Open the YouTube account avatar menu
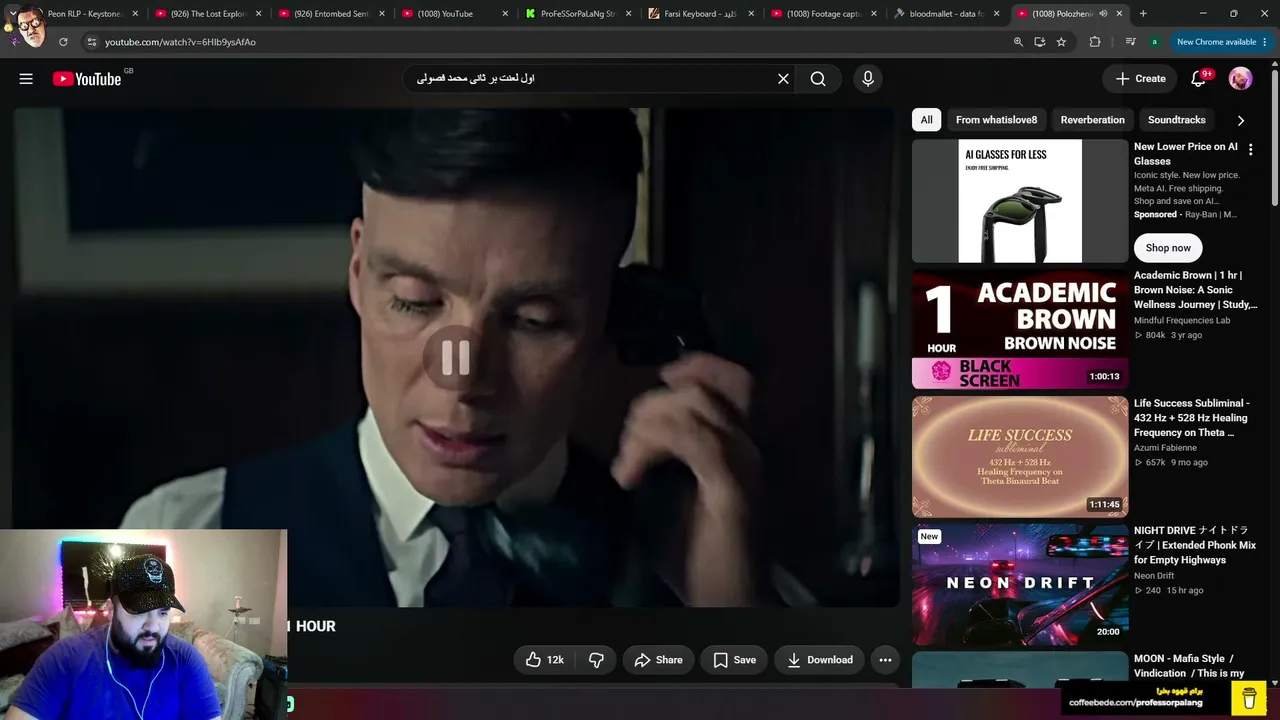This screenshot has width=1280, height=720. tap(1240, 79)
